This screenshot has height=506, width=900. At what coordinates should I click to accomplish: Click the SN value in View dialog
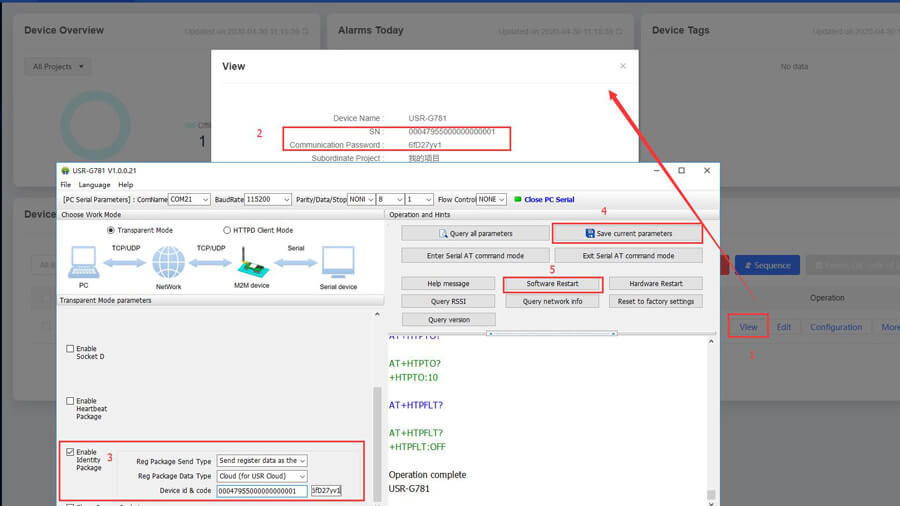pyautogui.click(x=451, y=131)
